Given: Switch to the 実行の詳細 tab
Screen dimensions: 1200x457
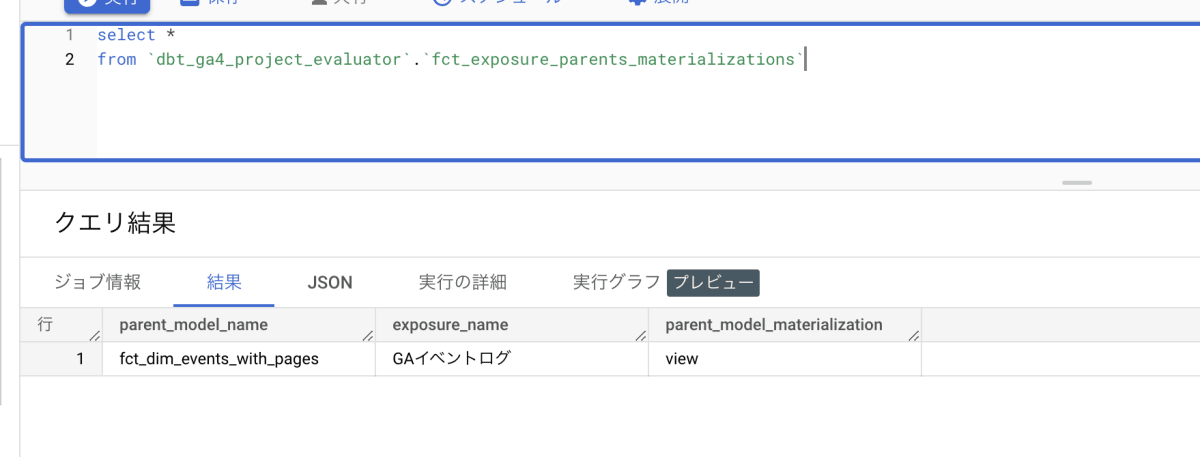Looking at the screenshot, I should tap(462, 282).
